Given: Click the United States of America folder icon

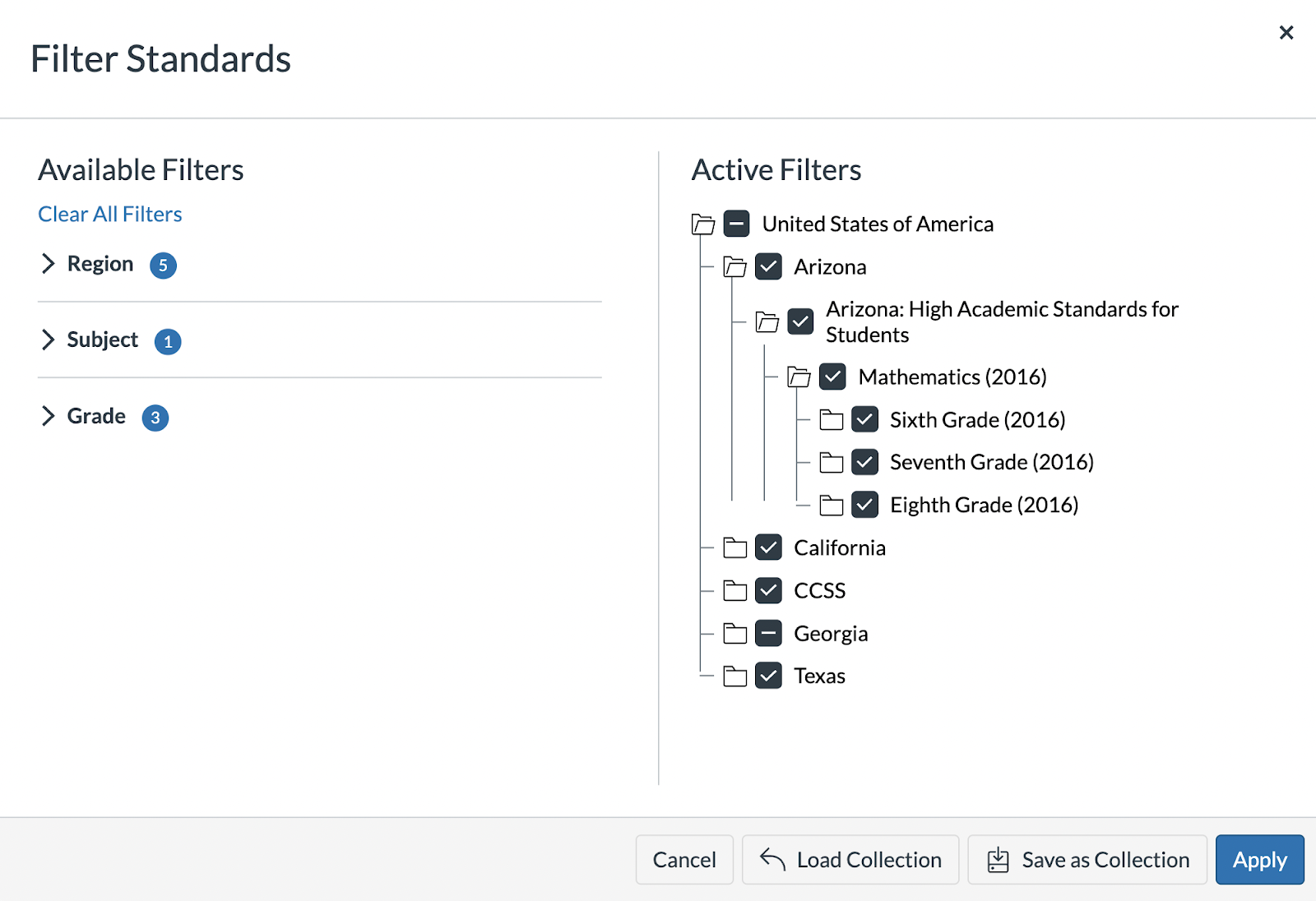Looking at the screenshot, I should 703,224.
